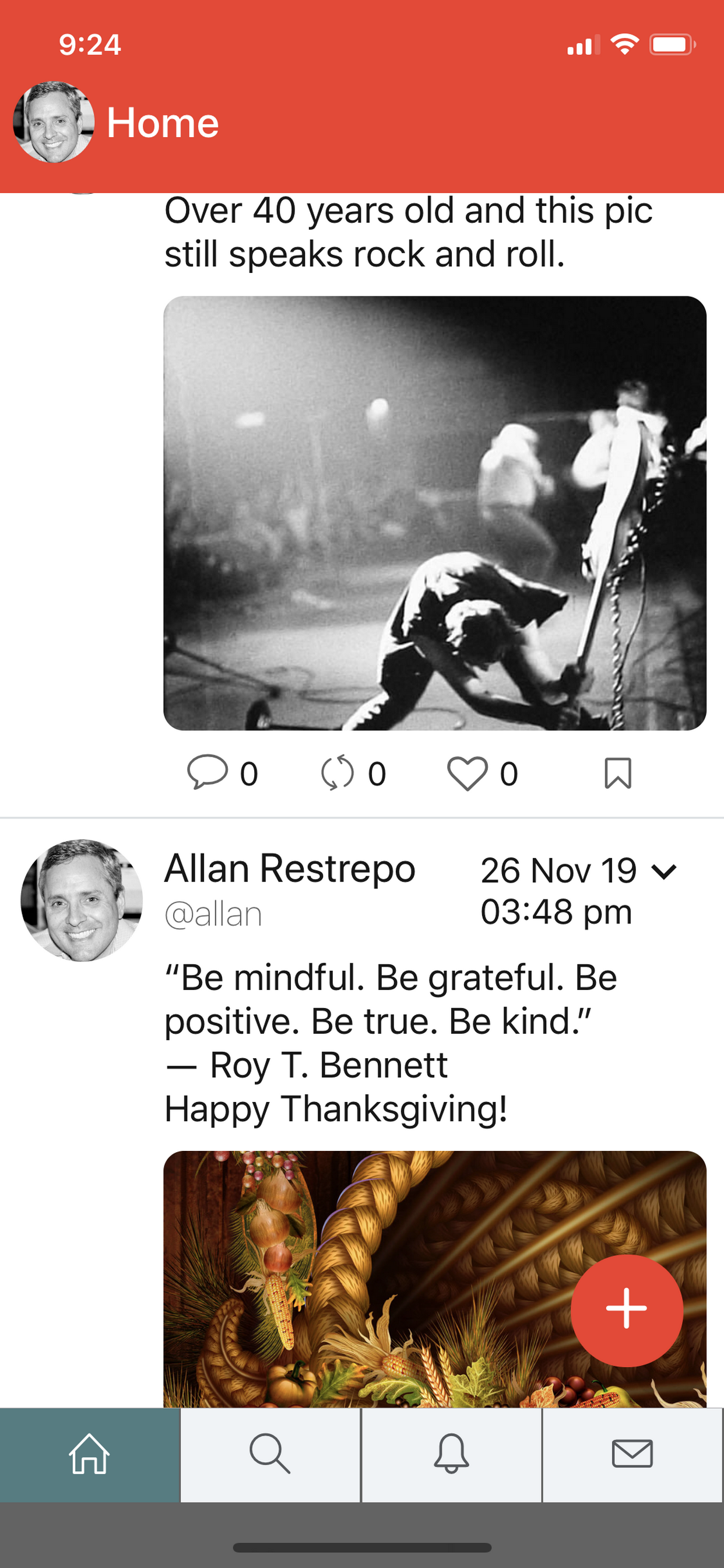The width and height of the screenshot is (724, 1568).
Task: Tap the Home title in header
Action: click(163, 123)
